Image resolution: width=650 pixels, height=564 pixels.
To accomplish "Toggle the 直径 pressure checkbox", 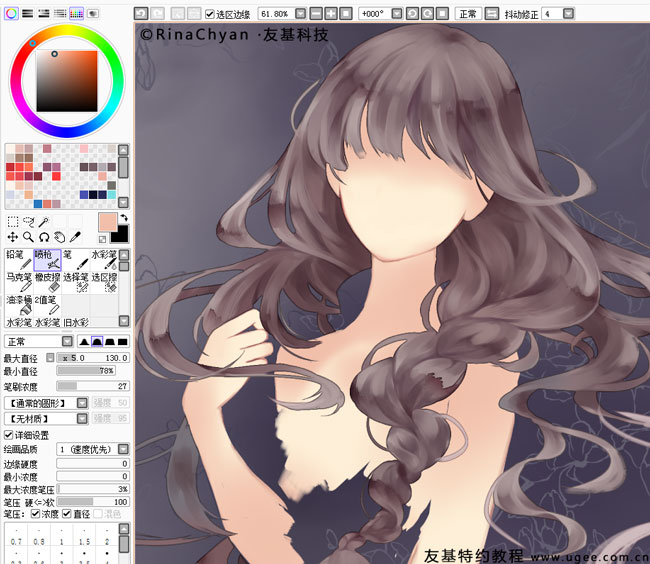I will [x=67, y=514].
